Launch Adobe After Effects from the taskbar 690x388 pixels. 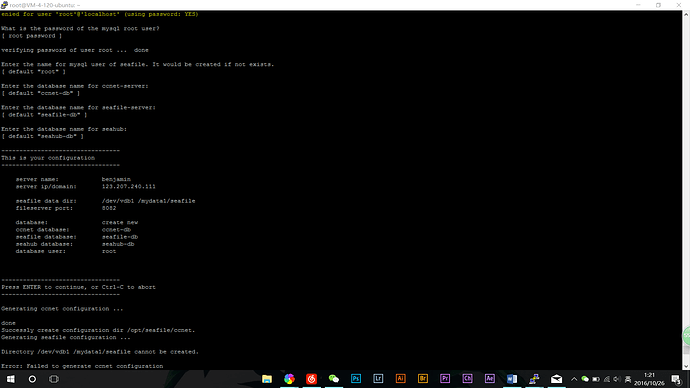(x=490, y=379)
